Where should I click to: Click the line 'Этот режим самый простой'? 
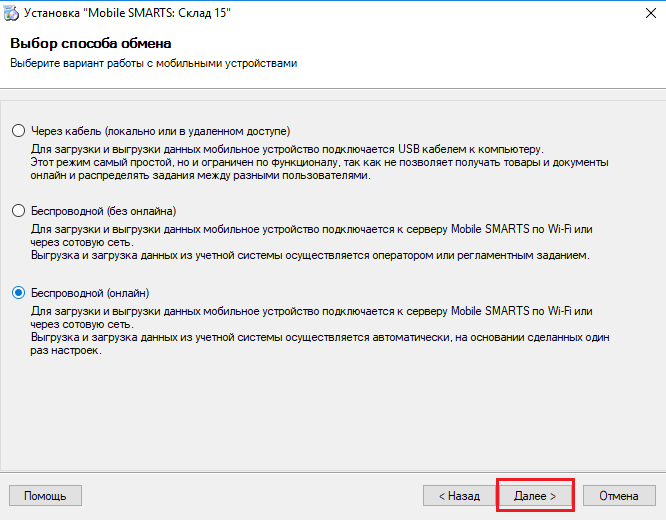click(x=319, y=162)
